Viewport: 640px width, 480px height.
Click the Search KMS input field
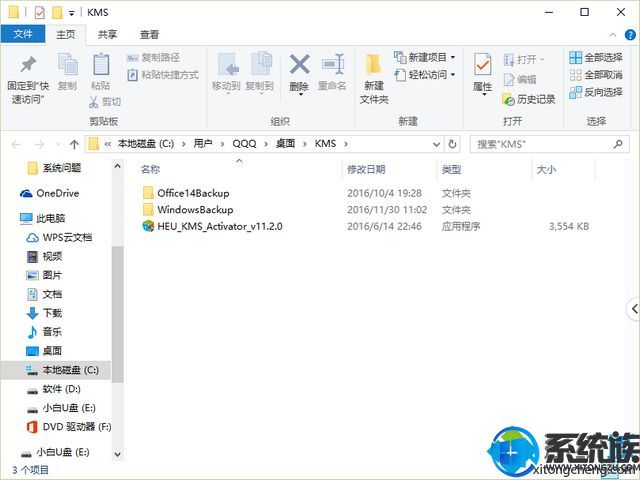click(x=549, y=144)
